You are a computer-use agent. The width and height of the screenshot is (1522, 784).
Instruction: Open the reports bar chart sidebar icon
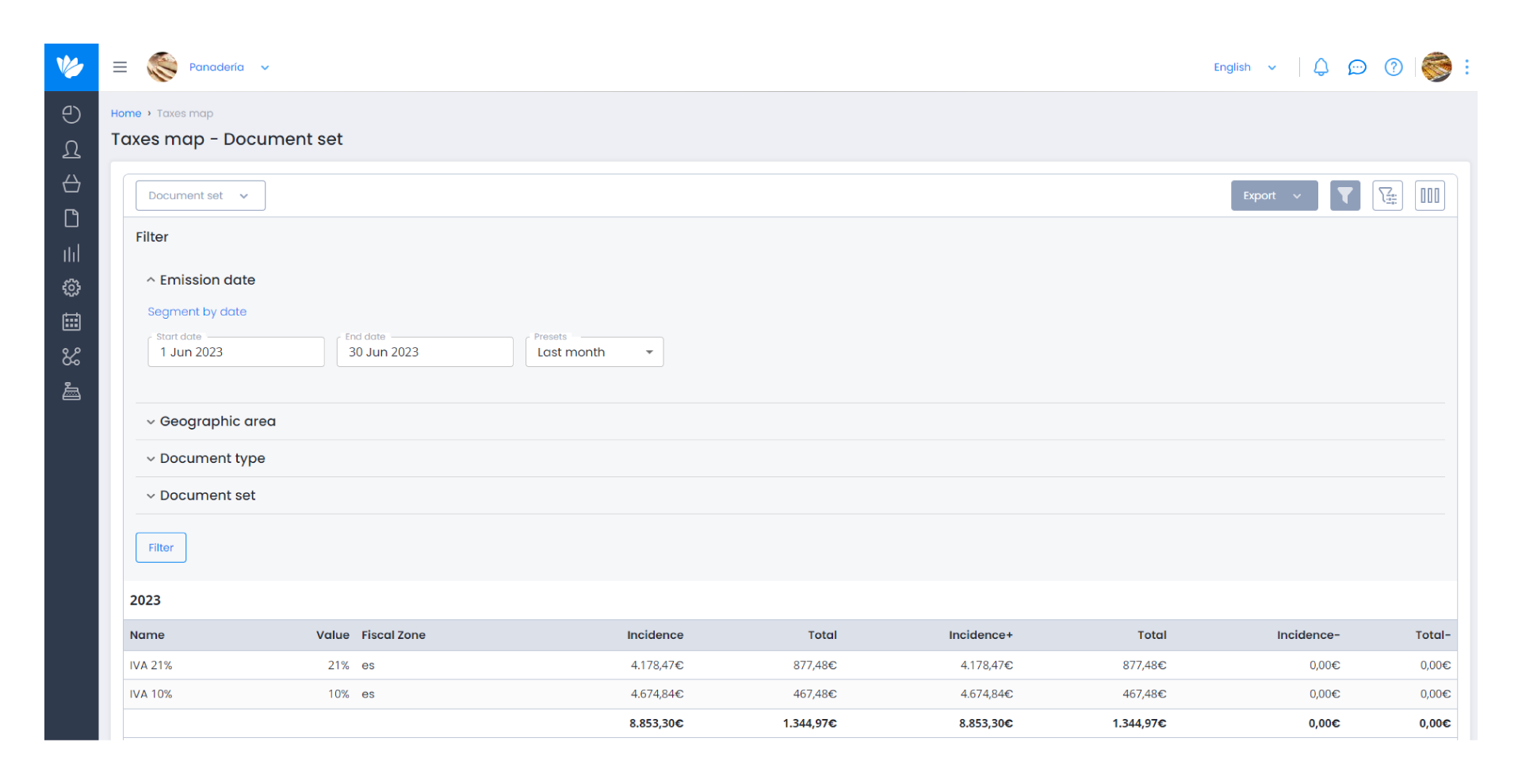pyautogui.click(x=71, y=254)
